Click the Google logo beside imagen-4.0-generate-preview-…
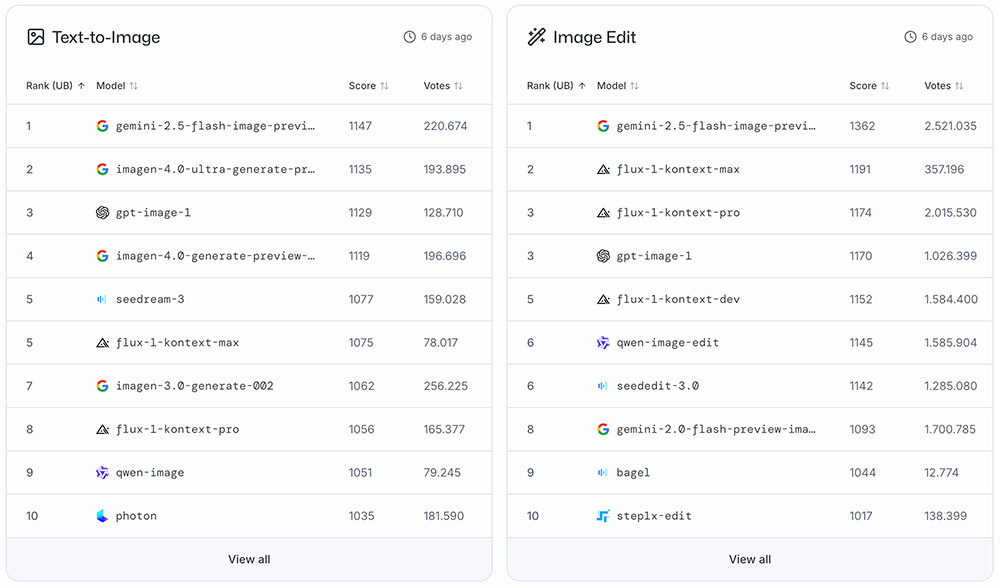Image resolution: width=1000 pixels, height=587 pixels. coord(102,256)
